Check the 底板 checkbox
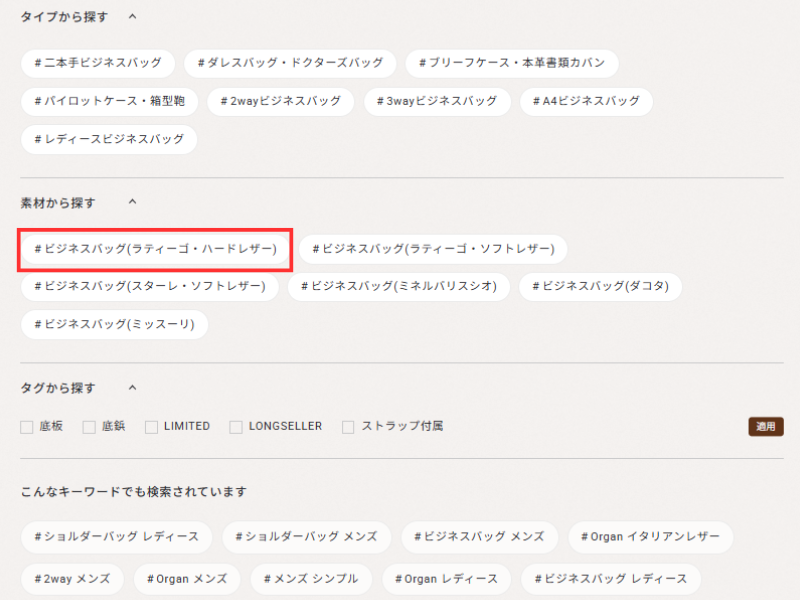Image resolution: width=800 pixels, height=600 pixels. (x=27, y=427)
